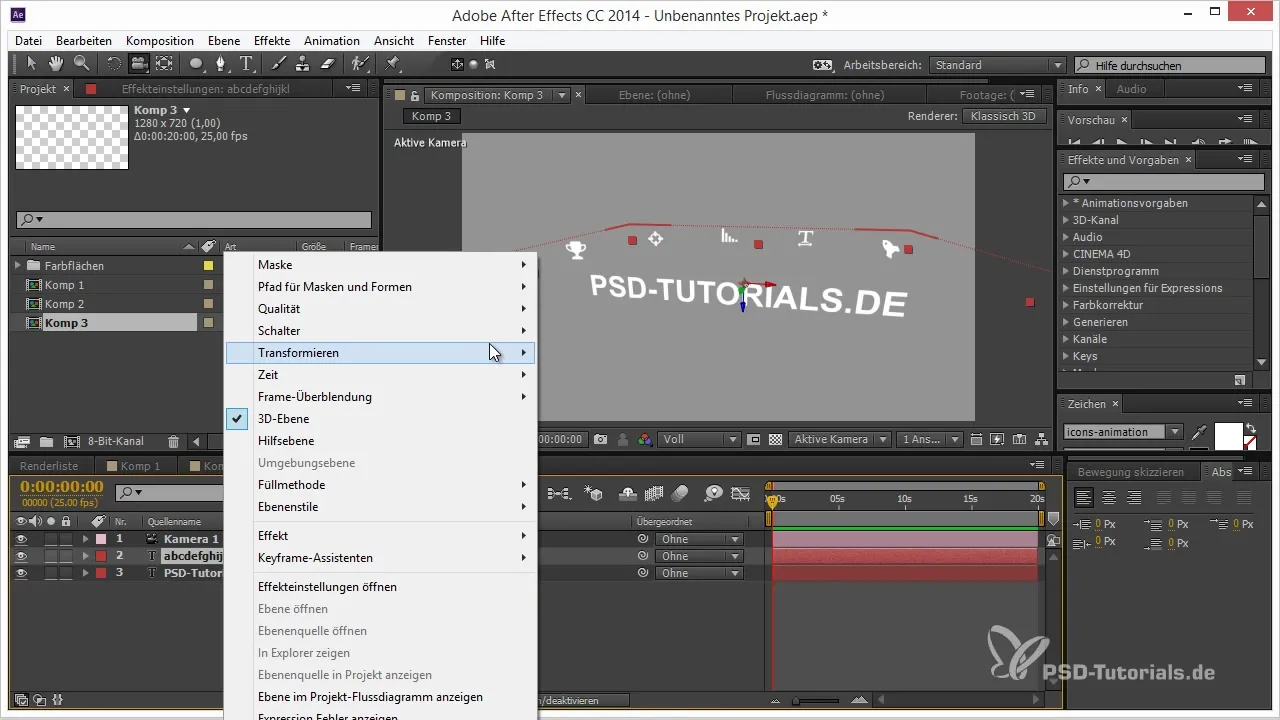Expand layer 3 PSD-Tutor properties
1280x720 pixels.
[x=86, y=573]
